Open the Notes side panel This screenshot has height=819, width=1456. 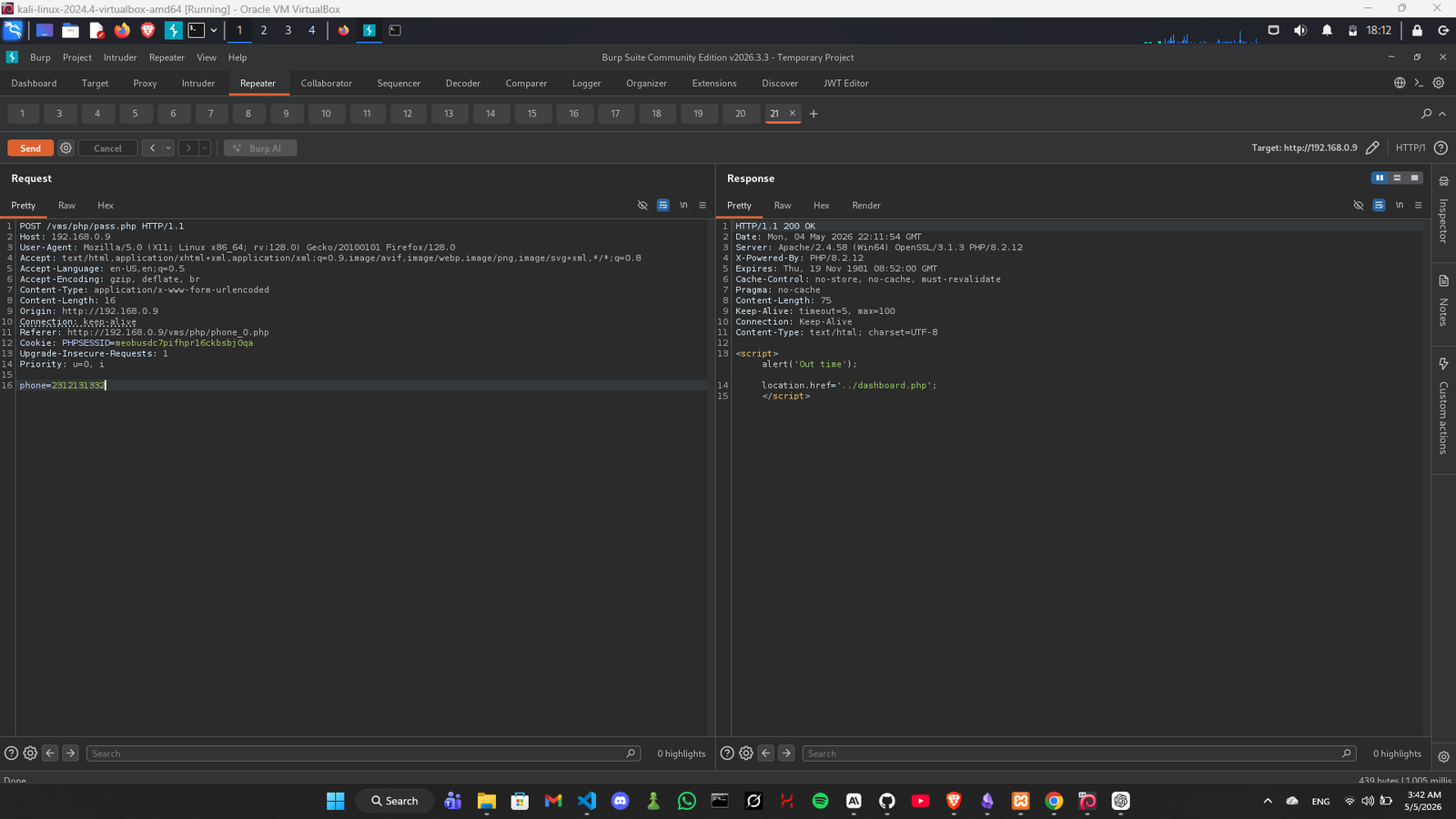click(1443, 300)
